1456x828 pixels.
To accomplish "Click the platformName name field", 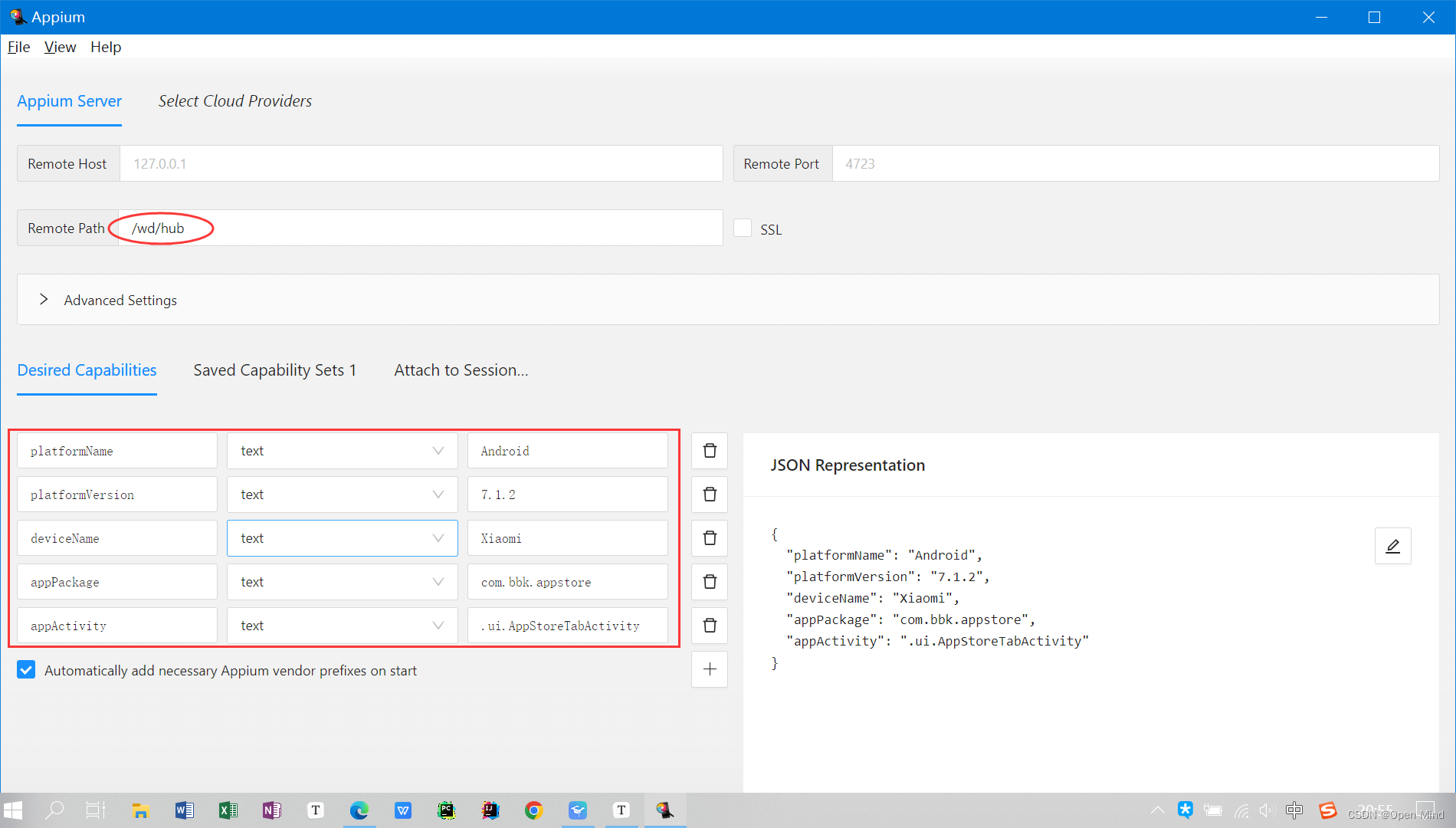I will tap(117, 451).
